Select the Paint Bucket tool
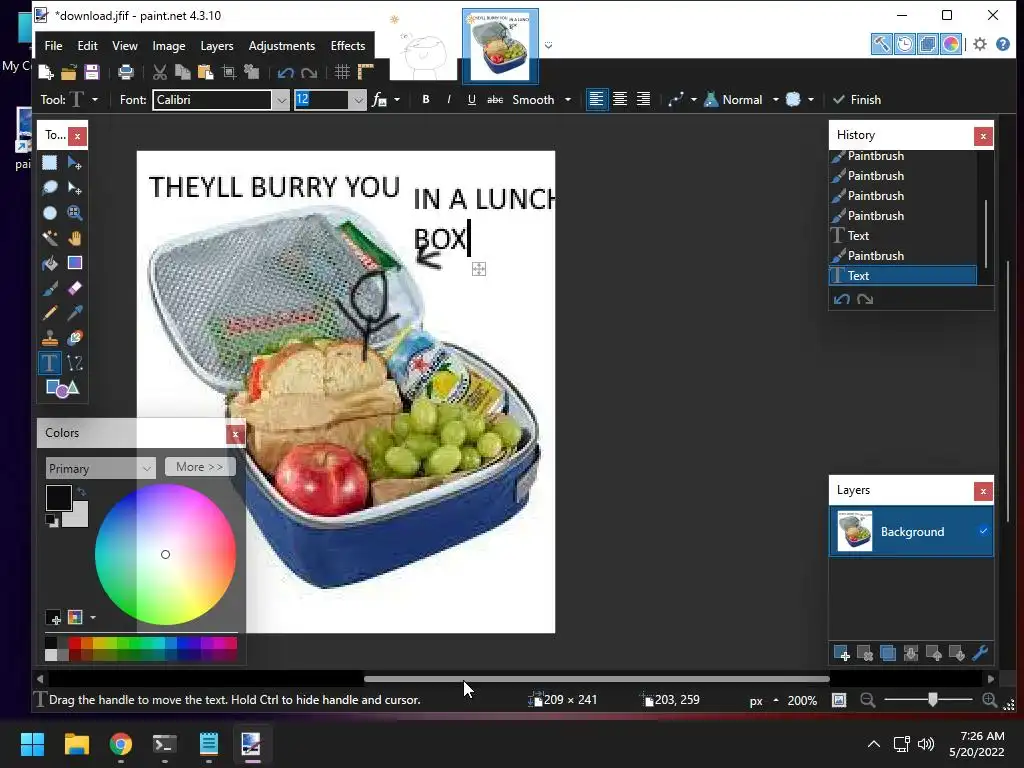This screenshot has width=1024, height=768. coord(50,263)
